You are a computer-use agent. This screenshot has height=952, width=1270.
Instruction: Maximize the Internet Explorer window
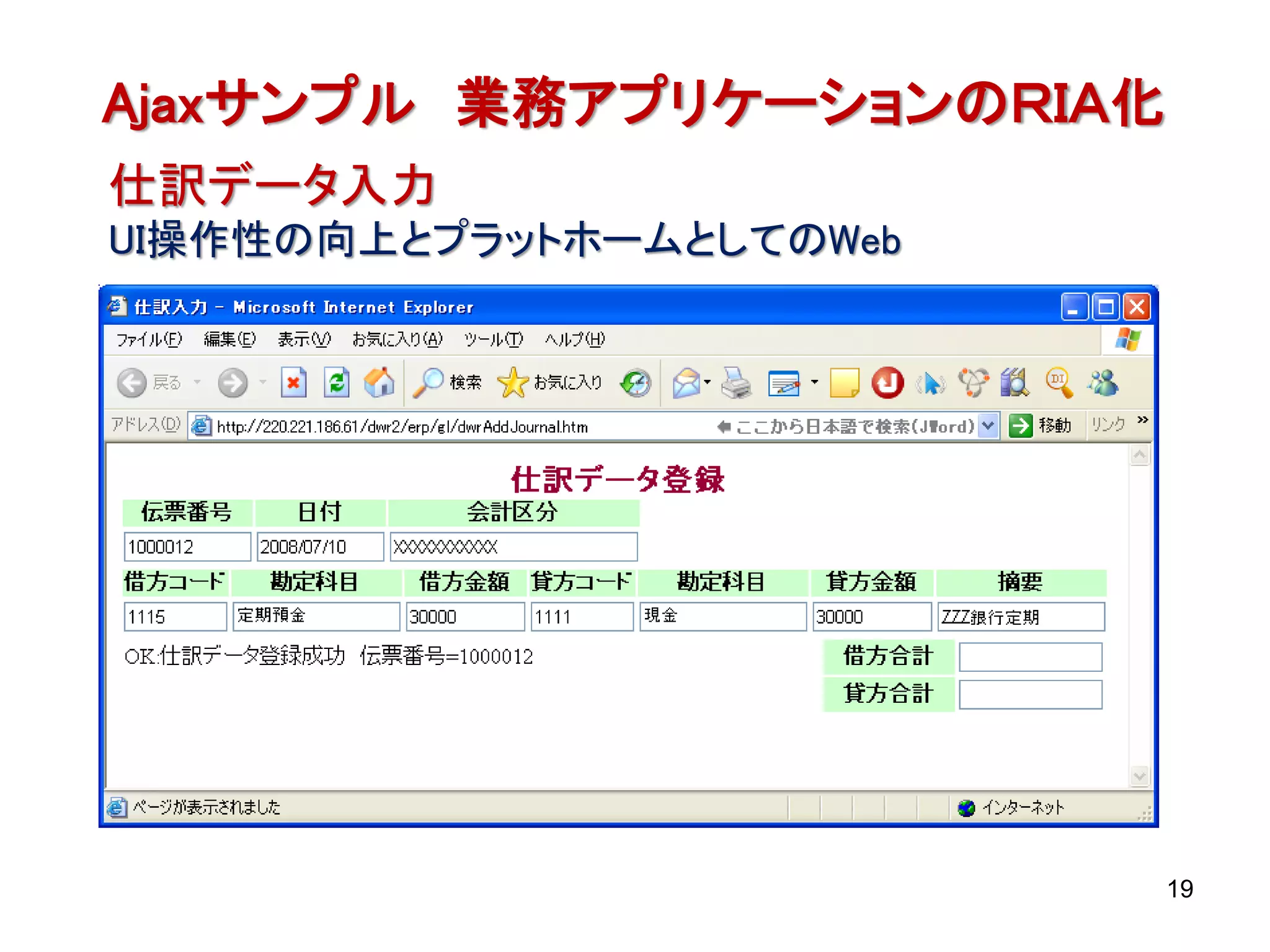(1106, 307)
